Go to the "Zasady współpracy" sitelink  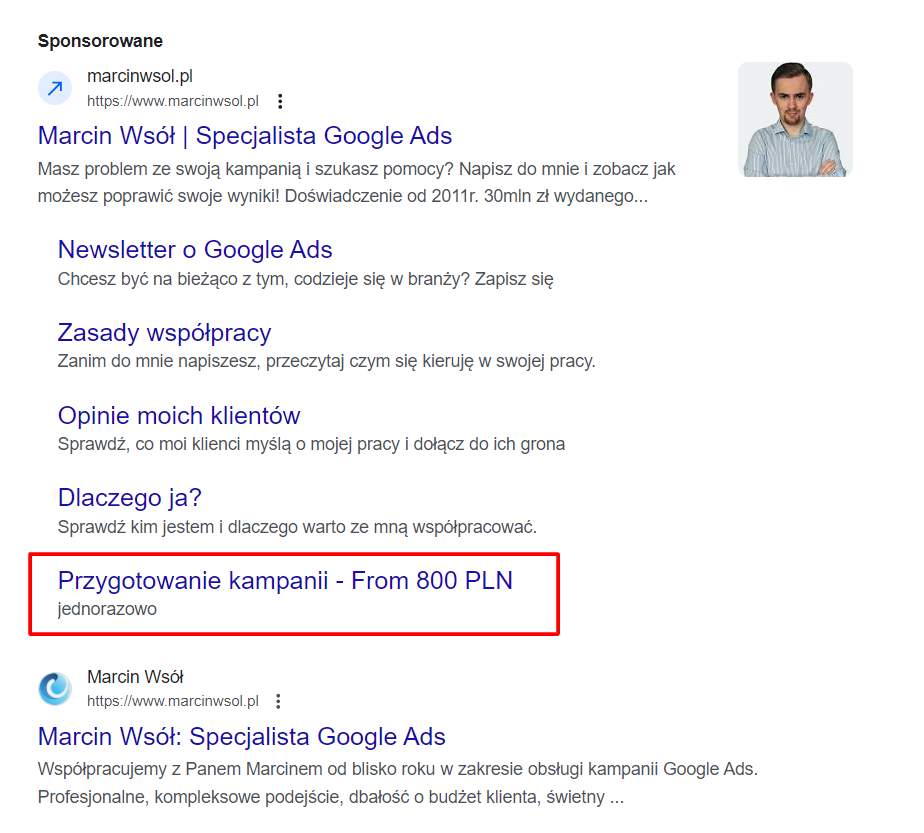(164, 332)
